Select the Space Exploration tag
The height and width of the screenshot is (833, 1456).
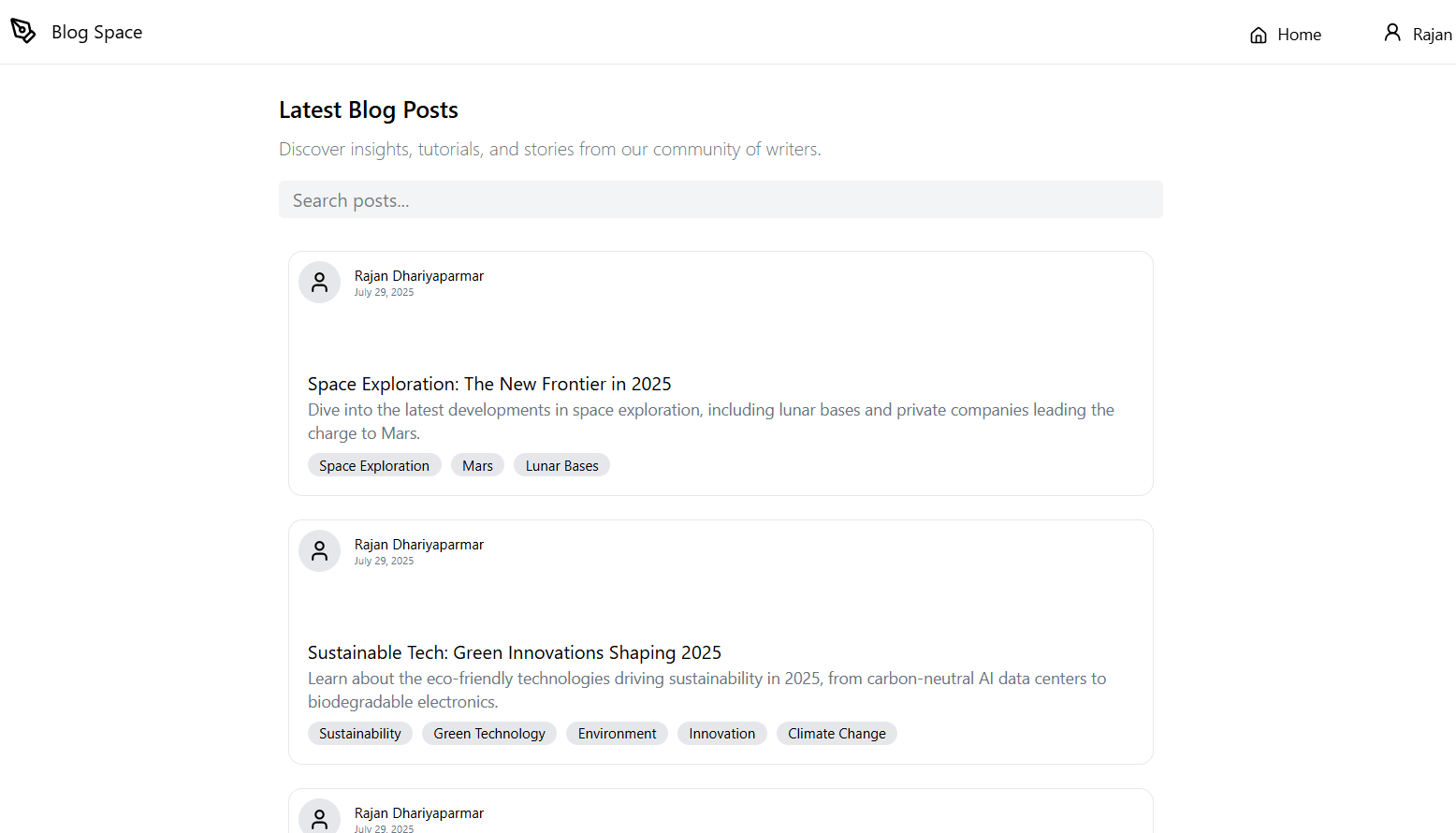[x=374, y=465]
